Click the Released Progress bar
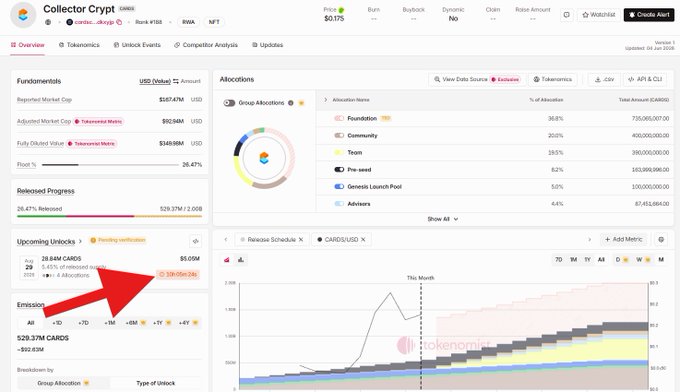 pyautogui.click(x=109, y=216)
